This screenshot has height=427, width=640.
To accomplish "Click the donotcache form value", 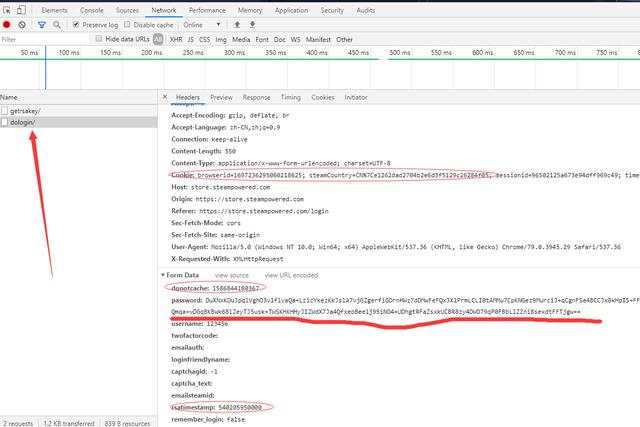I will [x=236, y=288].
